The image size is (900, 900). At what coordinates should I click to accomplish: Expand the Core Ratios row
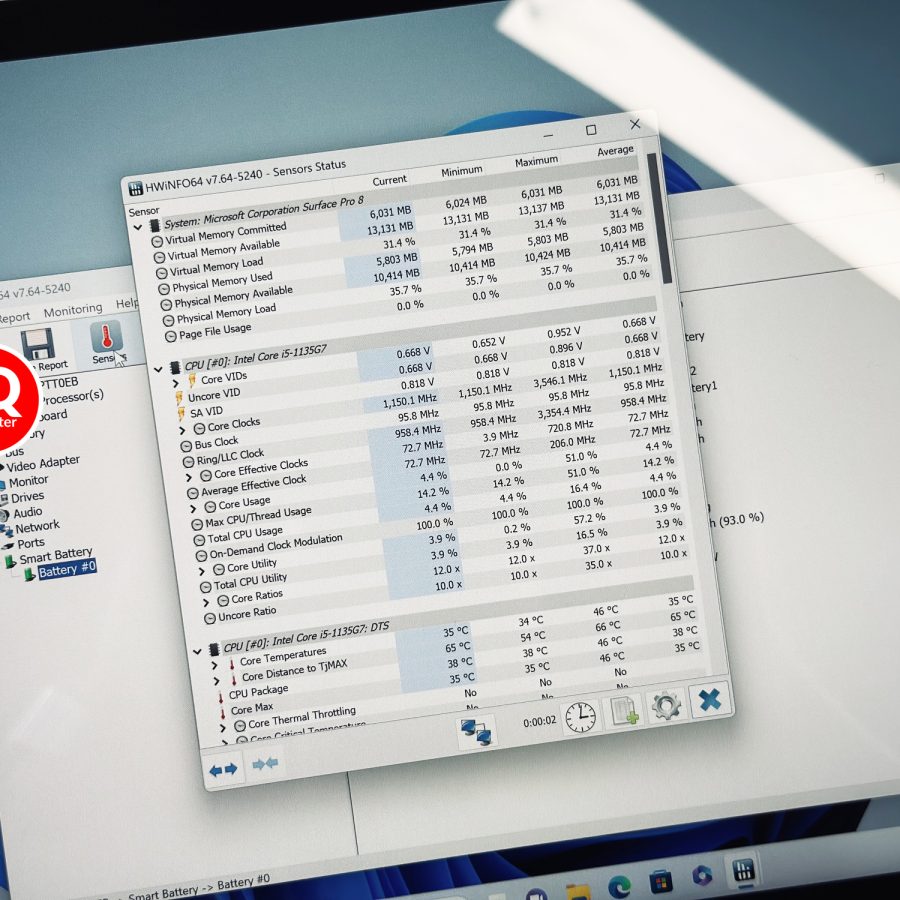[x=206, y=603]
